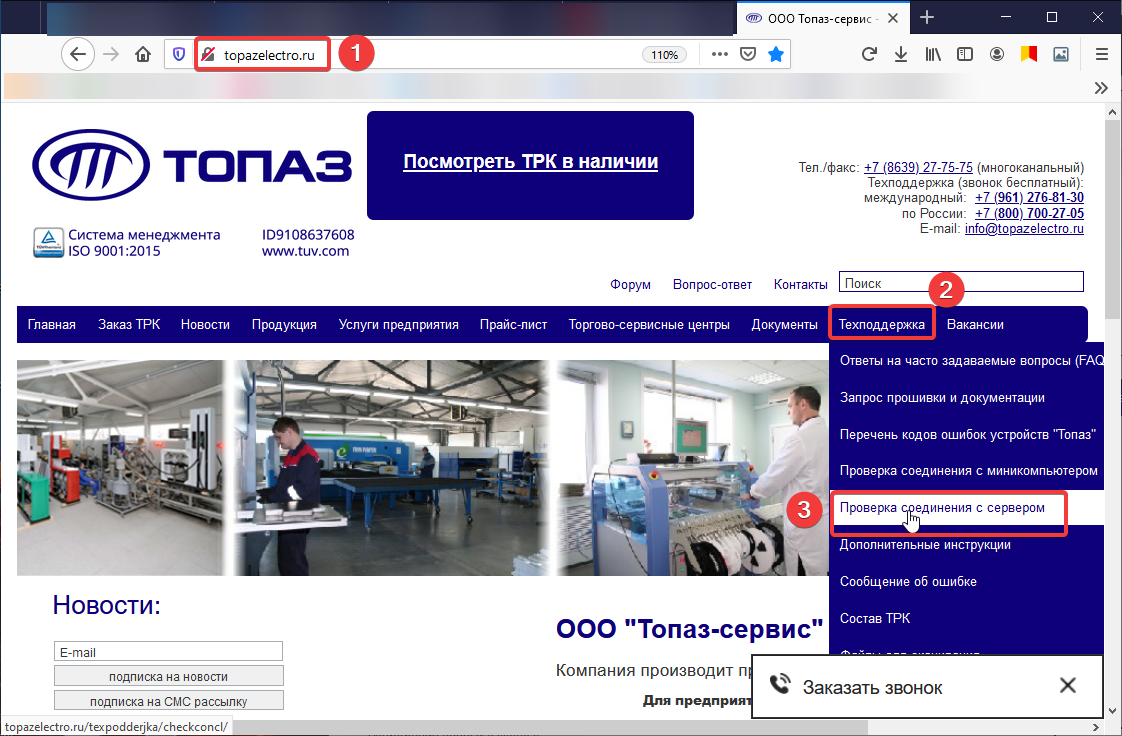Image resolution: width=1122 pixels, height=736 pixels.
Task: Open a new tab with the plus button
Action: (927, 18)
